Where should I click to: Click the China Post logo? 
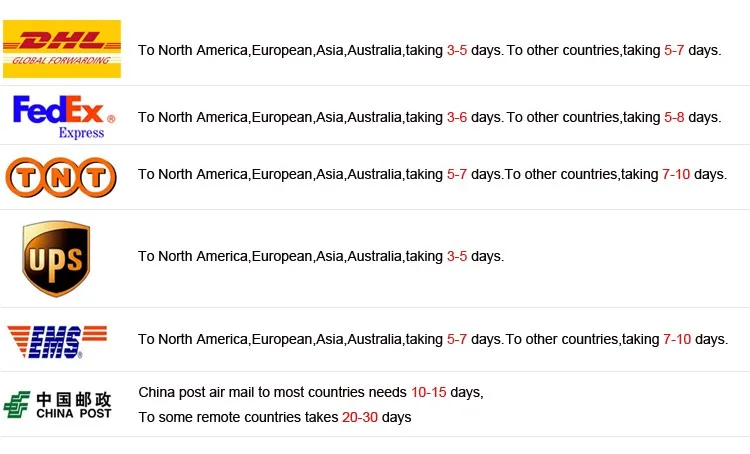[x=58, y=404]
